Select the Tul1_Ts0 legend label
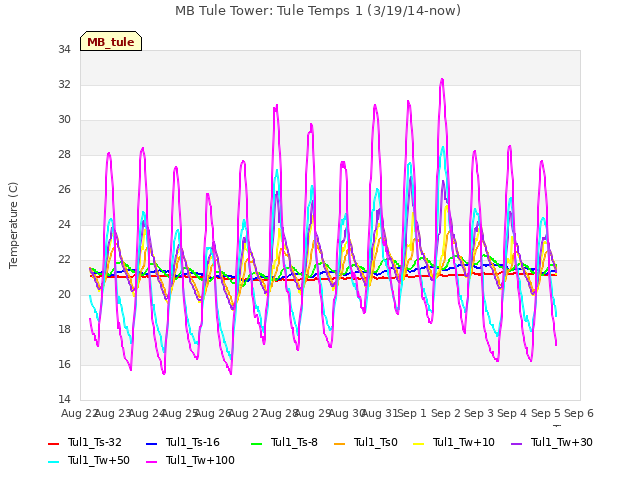The width and height of the screenshot is (640, 480). coord(376,442)
